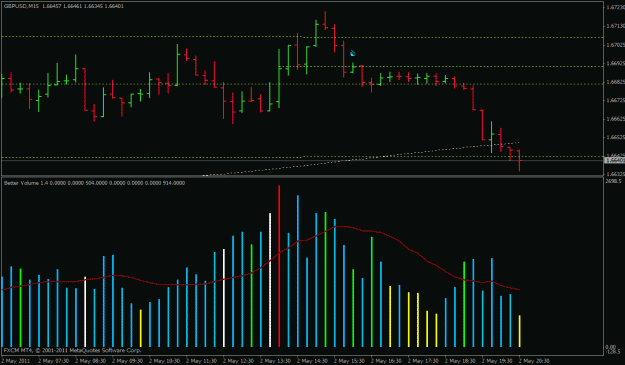Click the 1.67025 price scale label
The width and height of the screenshot is (625, 365).
[x=615, y=45]
